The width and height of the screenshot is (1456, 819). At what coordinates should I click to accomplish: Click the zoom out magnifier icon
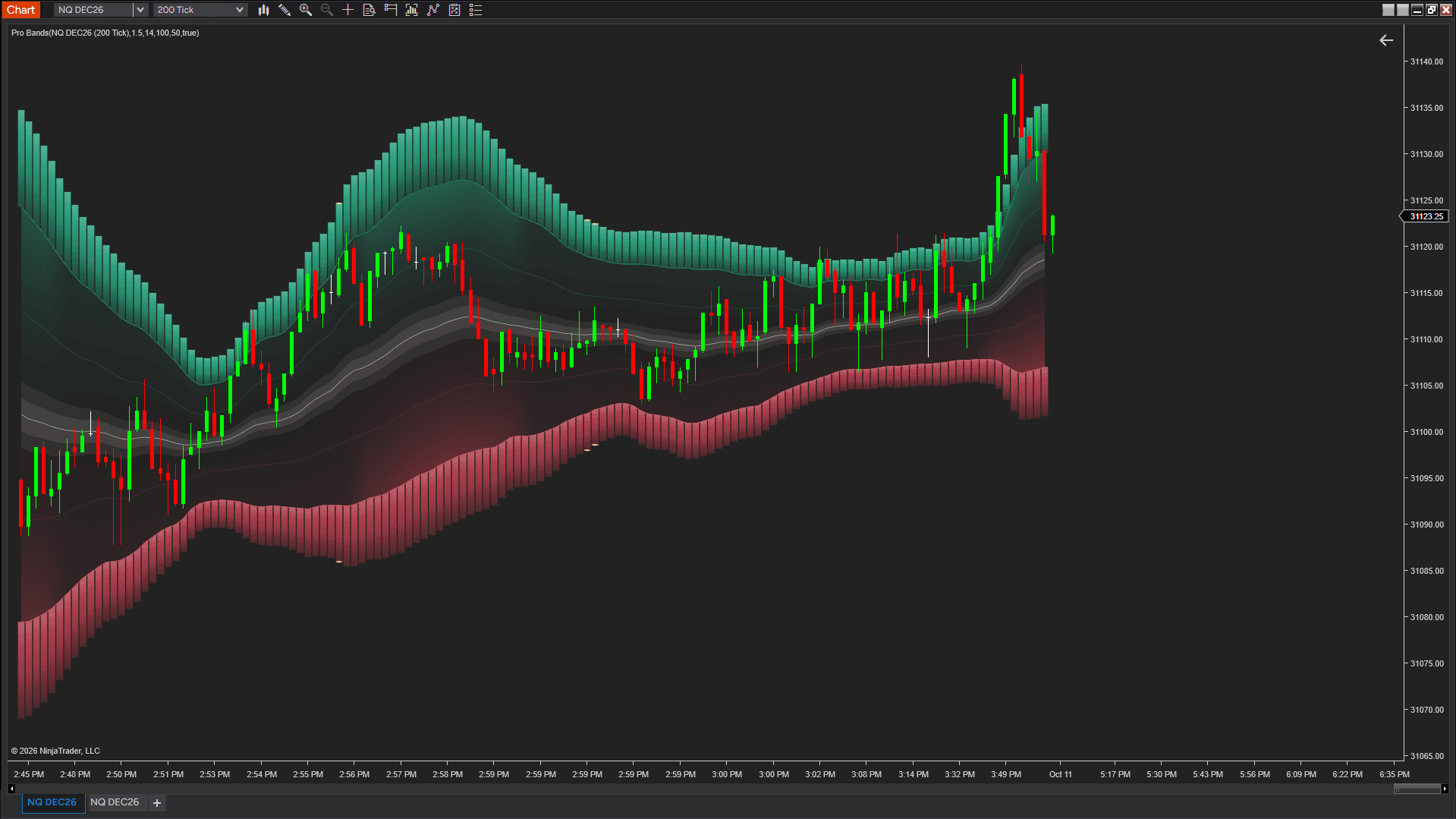[327, 10]
